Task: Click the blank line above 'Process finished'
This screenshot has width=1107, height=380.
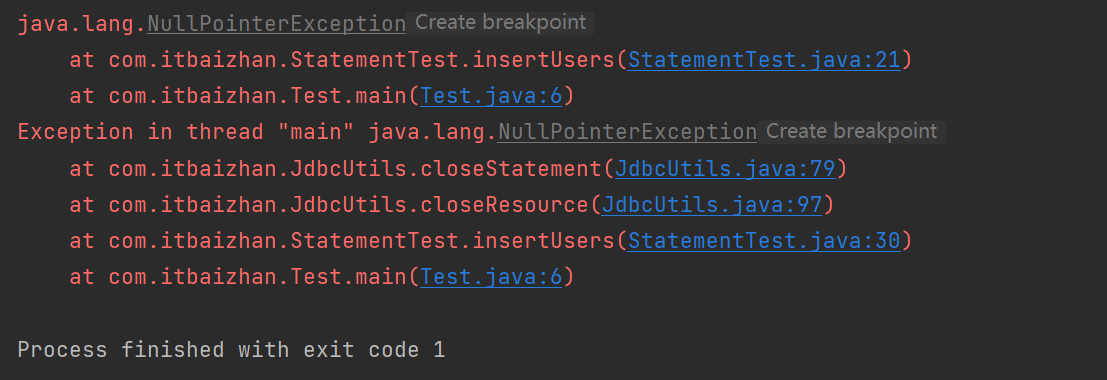Action: tap(554, 313)
